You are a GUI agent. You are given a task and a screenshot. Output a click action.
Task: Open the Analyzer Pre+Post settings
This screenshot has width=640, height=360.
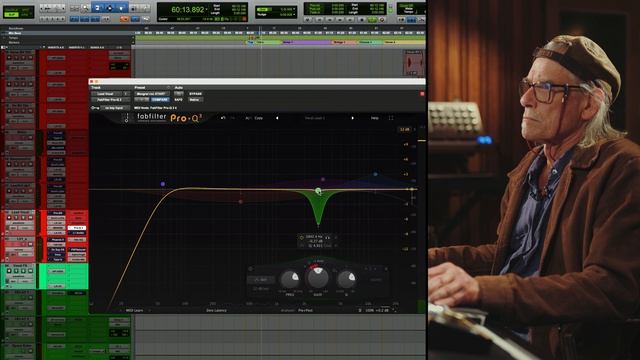pyautogui.click(x=305, y=311)
